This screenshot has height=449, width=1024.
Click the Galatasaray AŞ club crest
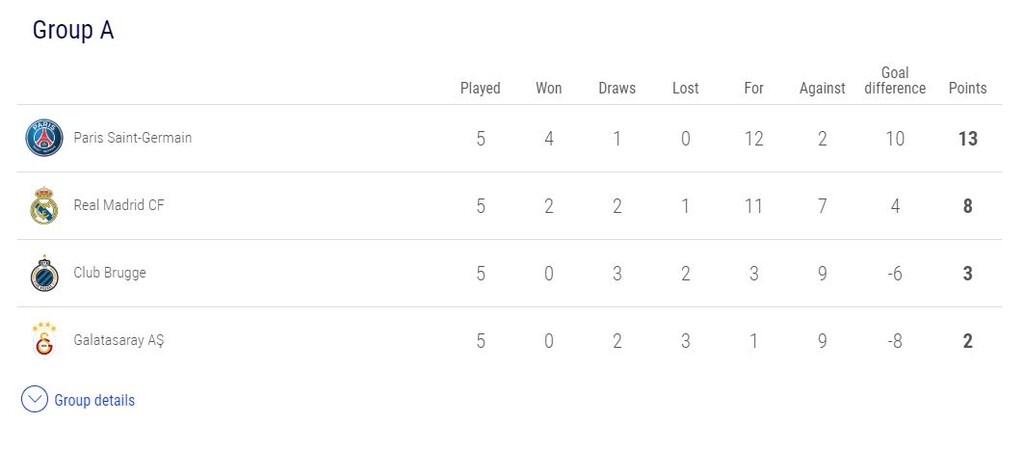tap(43, 340)
